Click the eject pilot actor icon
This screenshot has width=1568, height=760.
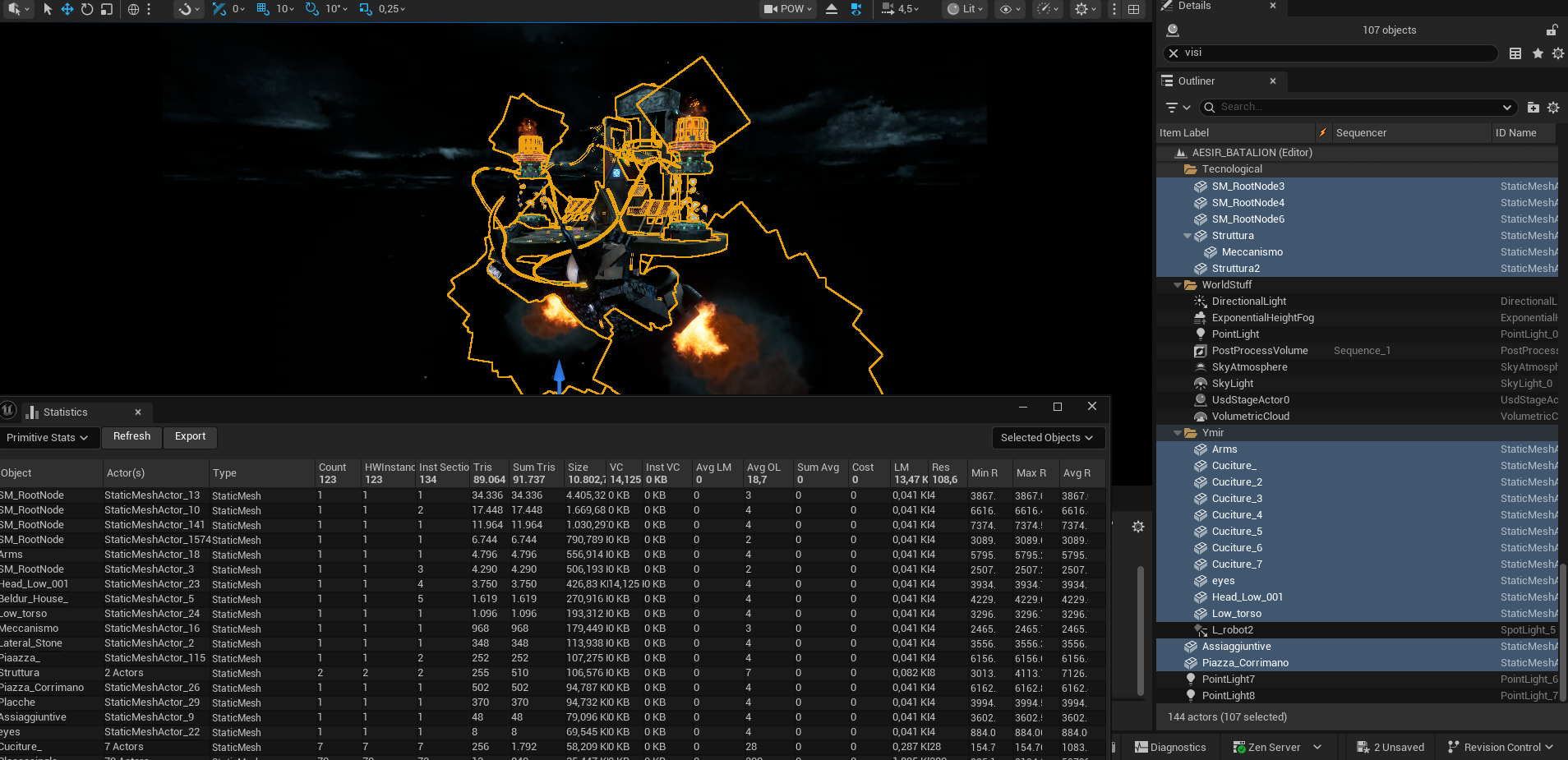(832, 9)
